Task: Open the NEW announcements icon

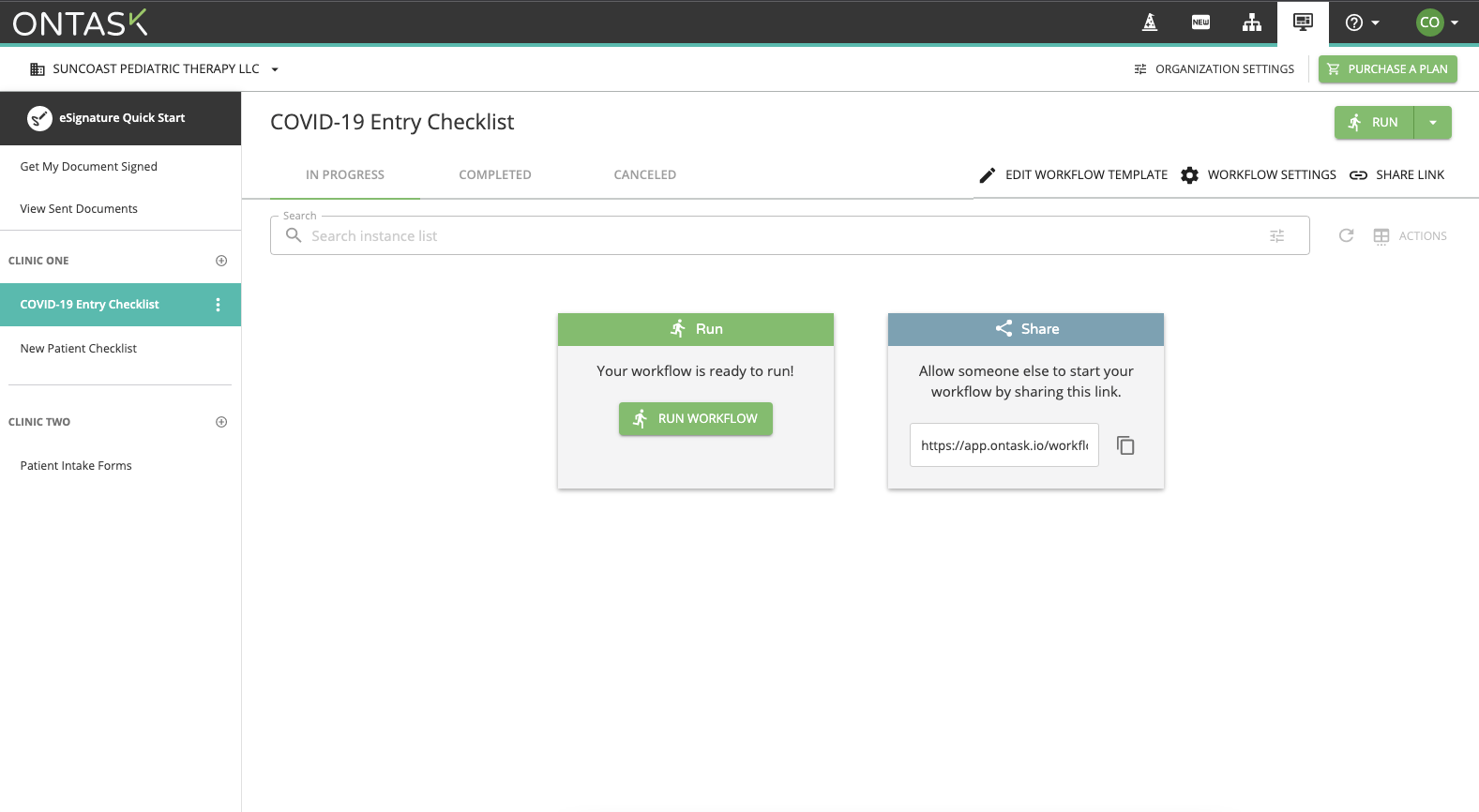Action: (x=1200, y=23)
